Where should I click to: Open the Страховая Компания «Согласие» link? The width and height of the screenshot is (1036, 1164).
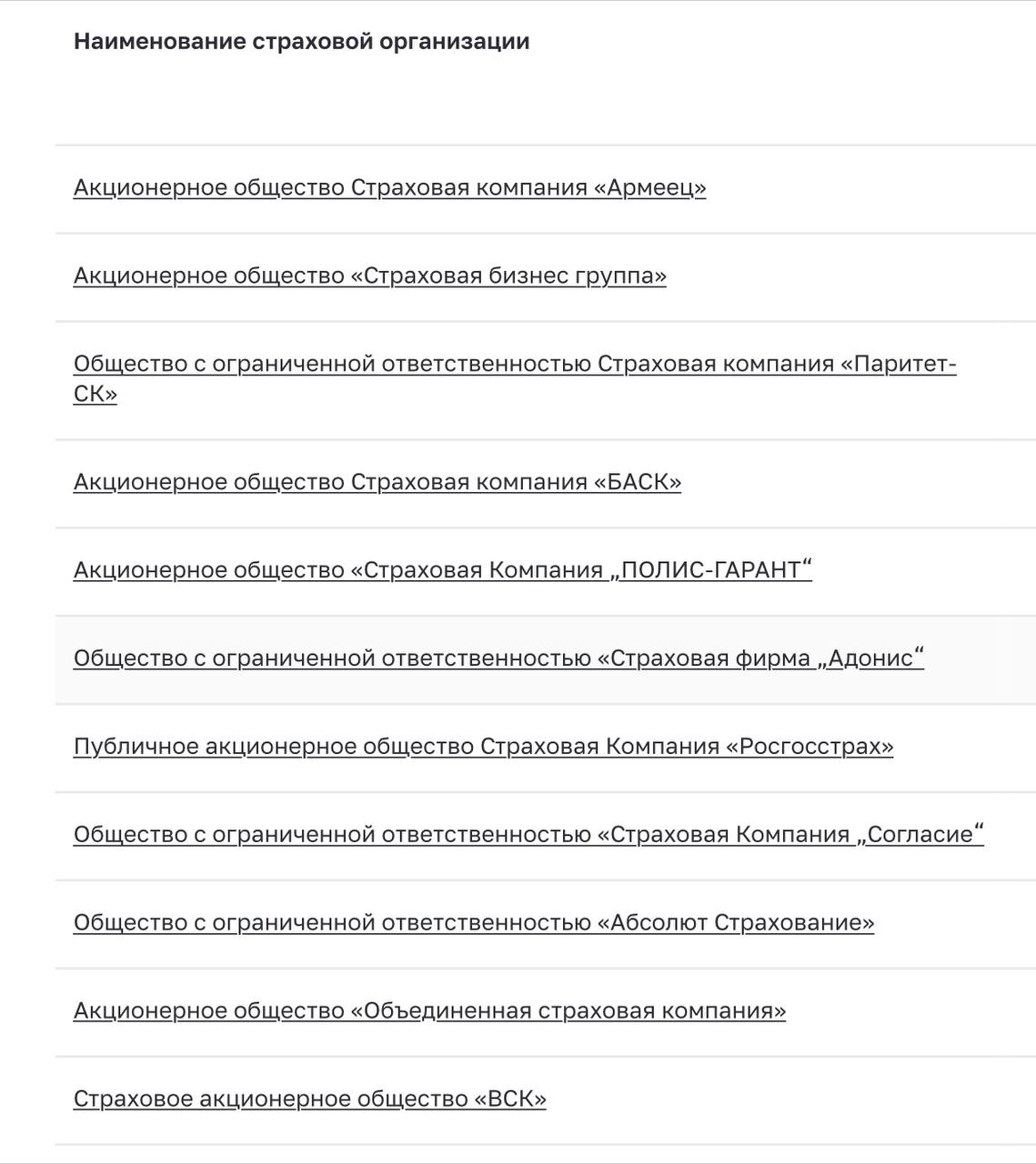point(528,835)
